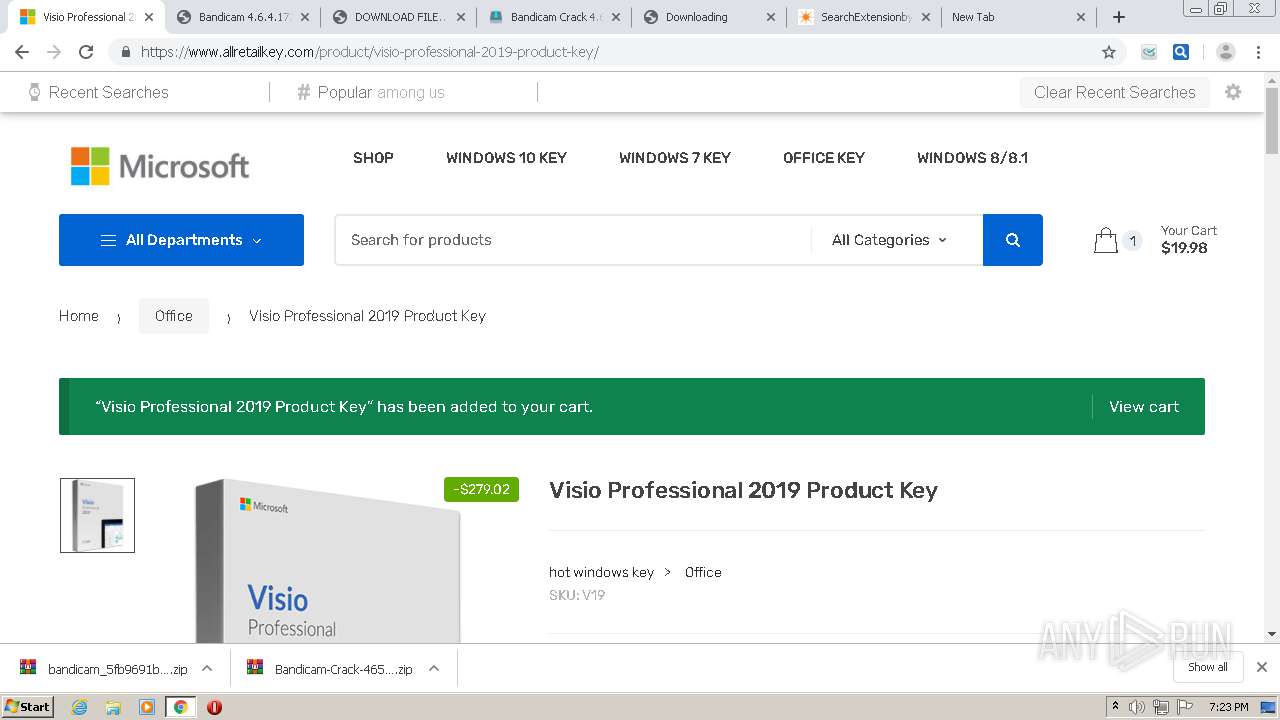This screenshot has height=720, width=1280.
Task: Open Chrome three-dot menu
Action: [1259, 52]
